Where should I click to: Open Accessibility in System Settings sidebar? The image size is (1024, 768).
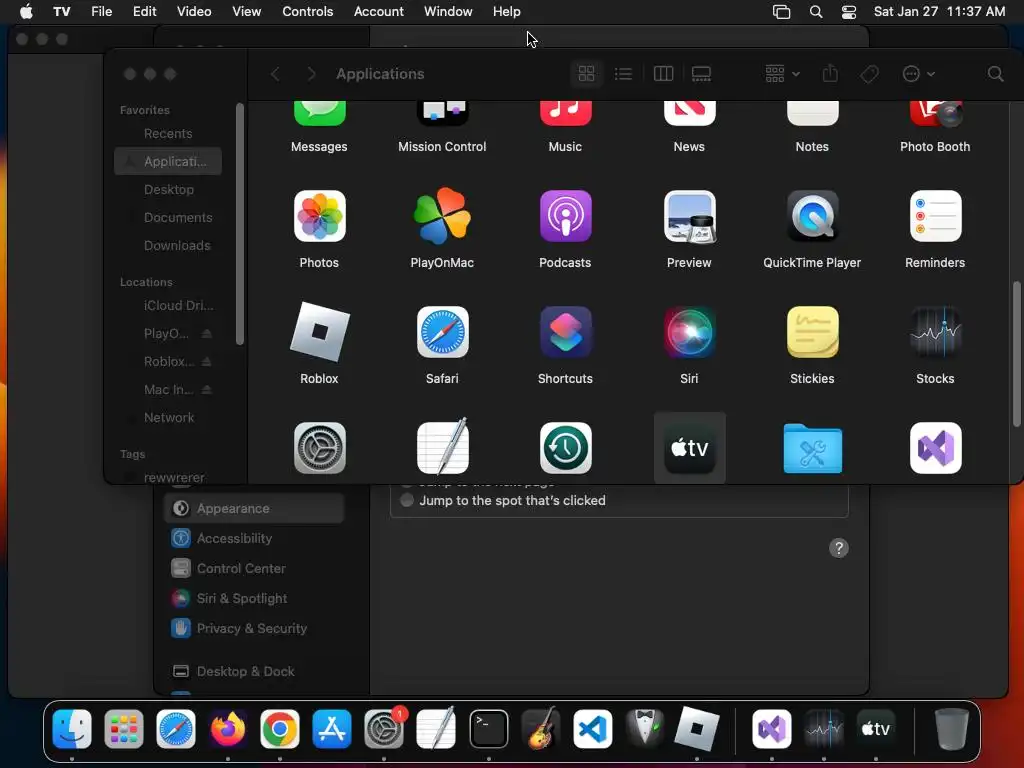click(x=254, y=538)
